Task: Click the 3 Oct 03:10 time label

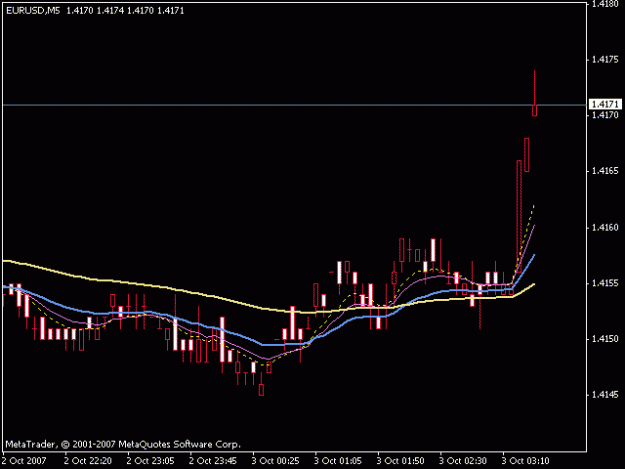Action: [x=526, y=461]
